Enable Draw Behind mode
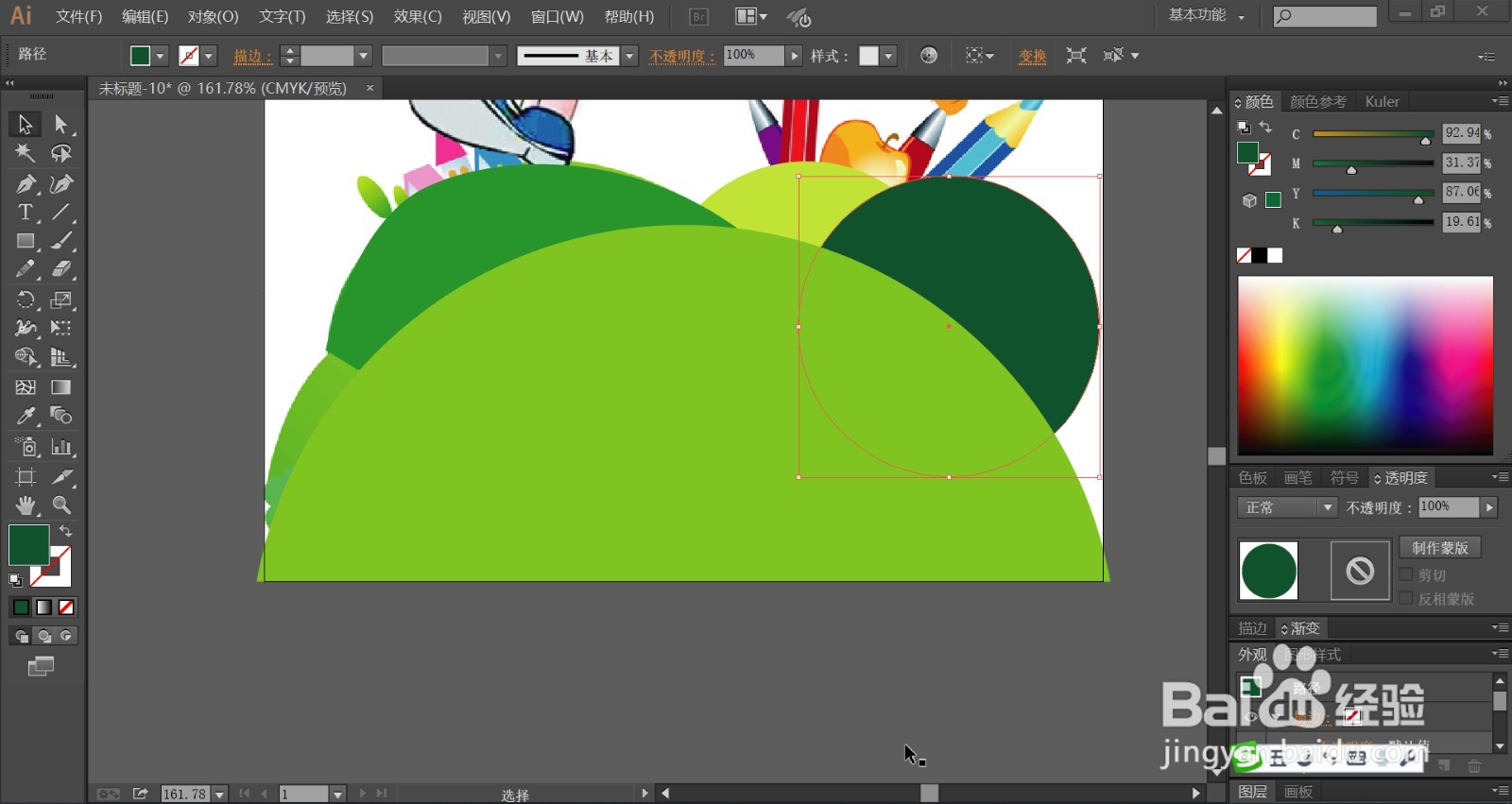Viewport: 1512px width, 804px height. (x=43, y=636)
